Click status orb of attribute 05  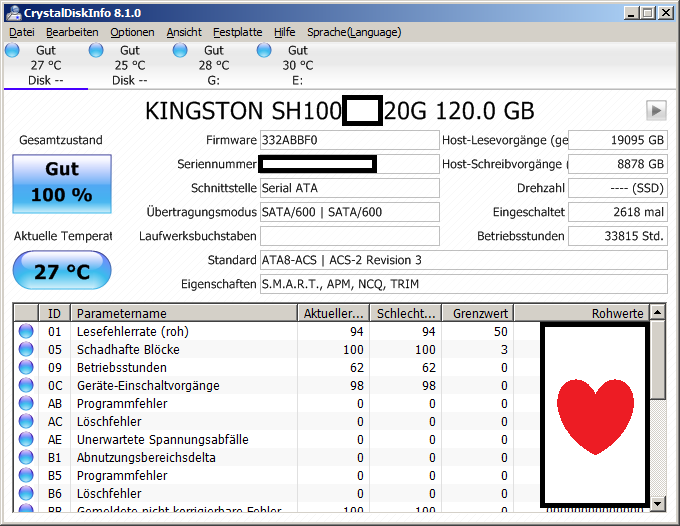pyautogui.click(x=26, y=349)
